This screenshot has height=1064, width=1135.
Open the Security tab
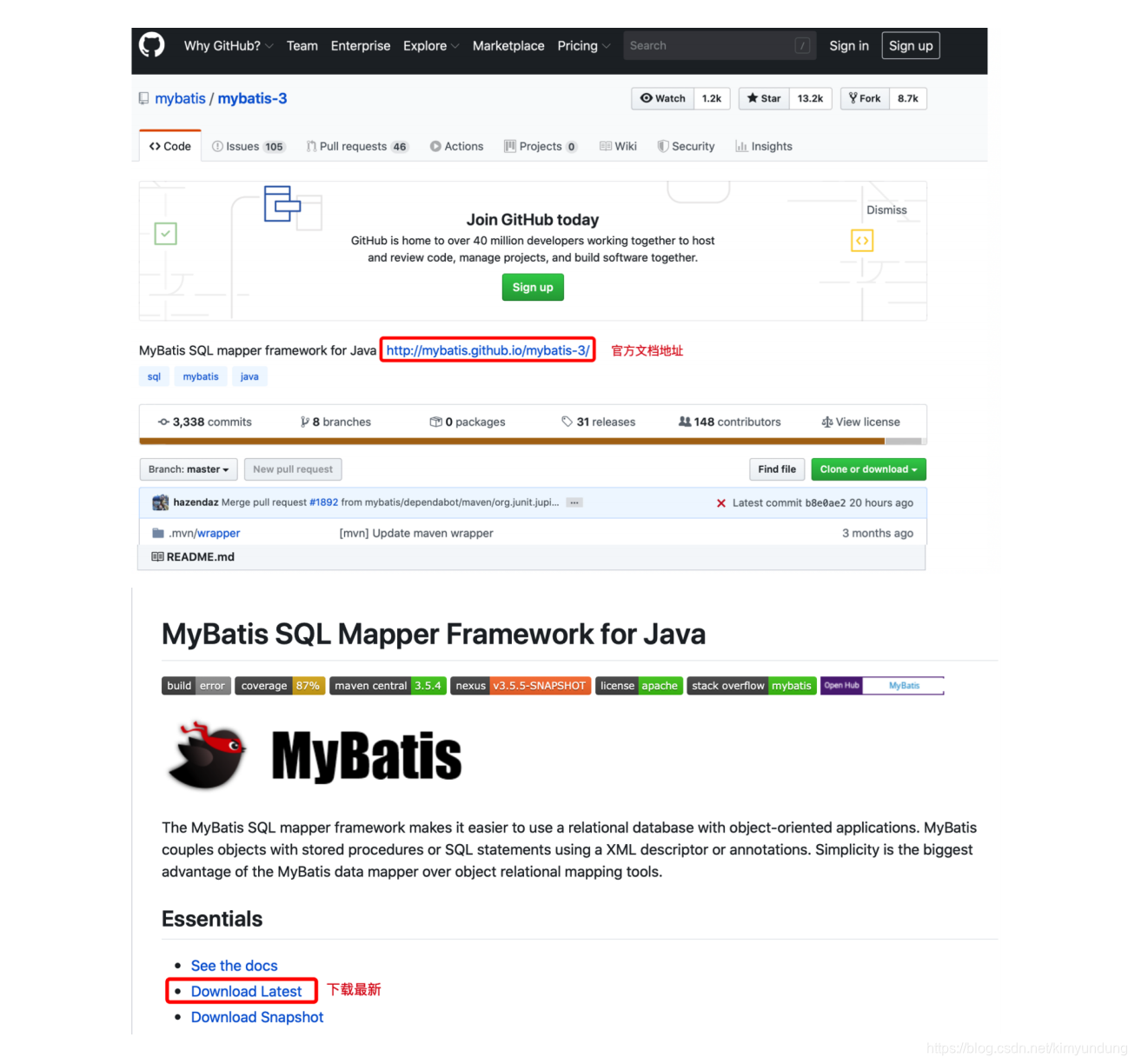point(687,146)
